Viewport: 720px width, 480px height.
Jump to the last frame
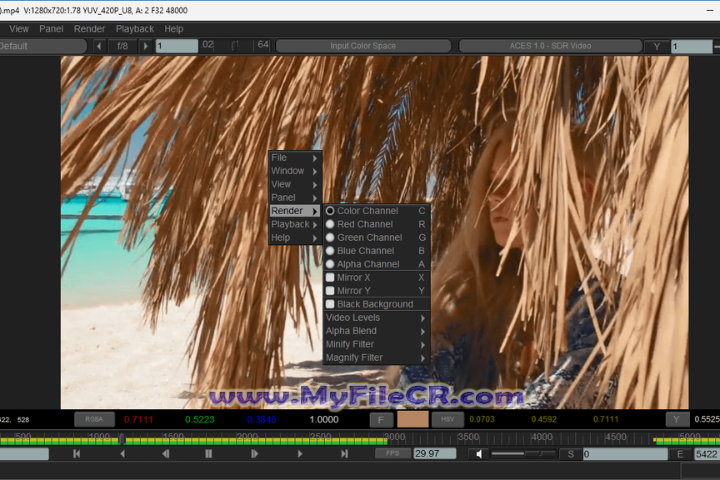345,454
